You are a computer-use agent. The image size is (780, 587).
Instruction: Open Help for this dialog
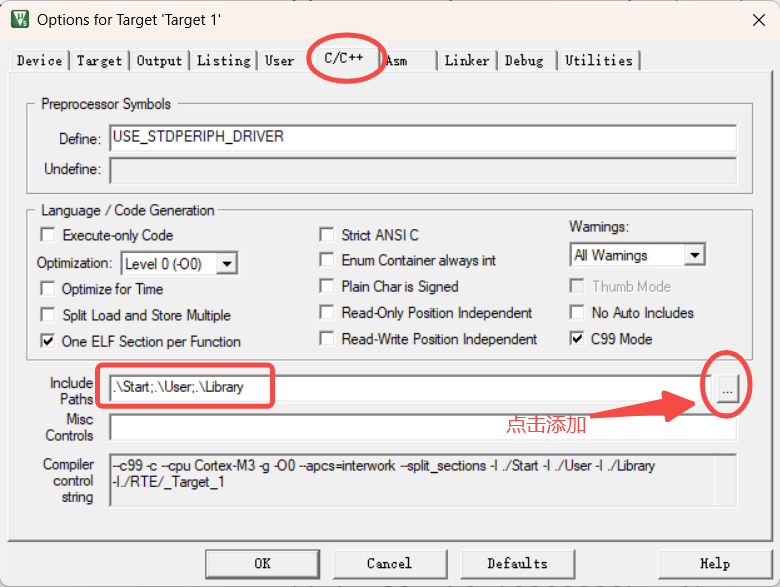pyautogui.click(x=715, y=564)
